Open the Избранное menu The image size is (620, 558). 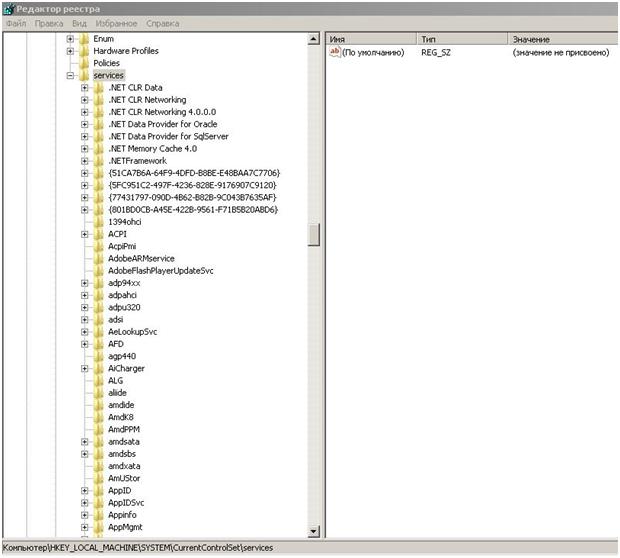(116, 22)
